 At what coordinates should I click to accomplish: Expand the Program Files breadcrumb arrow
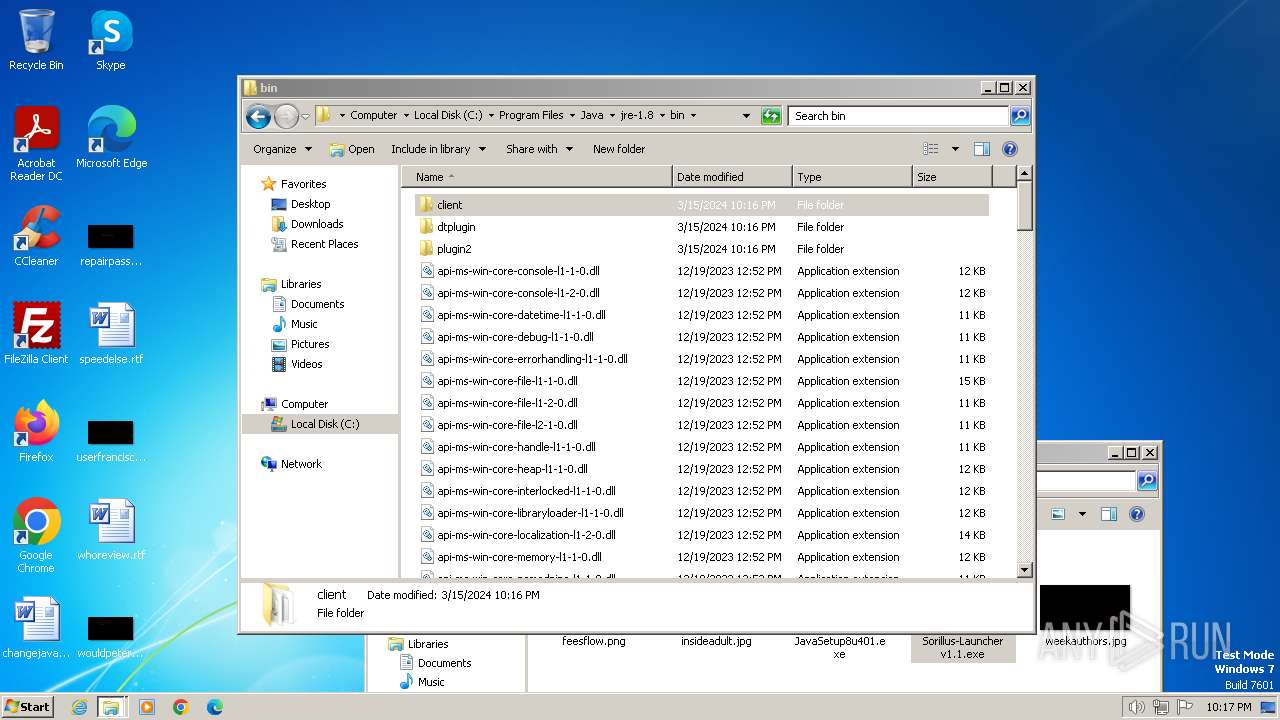[572, 116]
